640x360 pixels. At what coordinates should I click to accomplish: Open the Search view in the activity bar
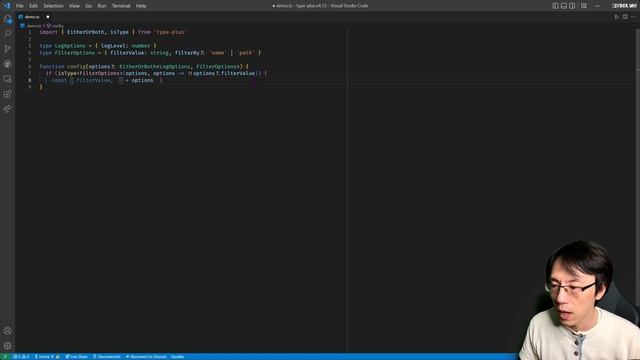point(7,34)
